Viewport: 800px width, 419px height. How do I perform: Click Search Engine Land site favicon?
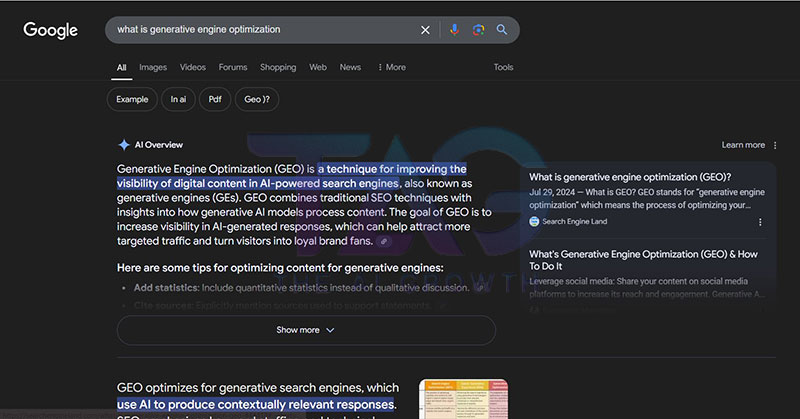534,221
